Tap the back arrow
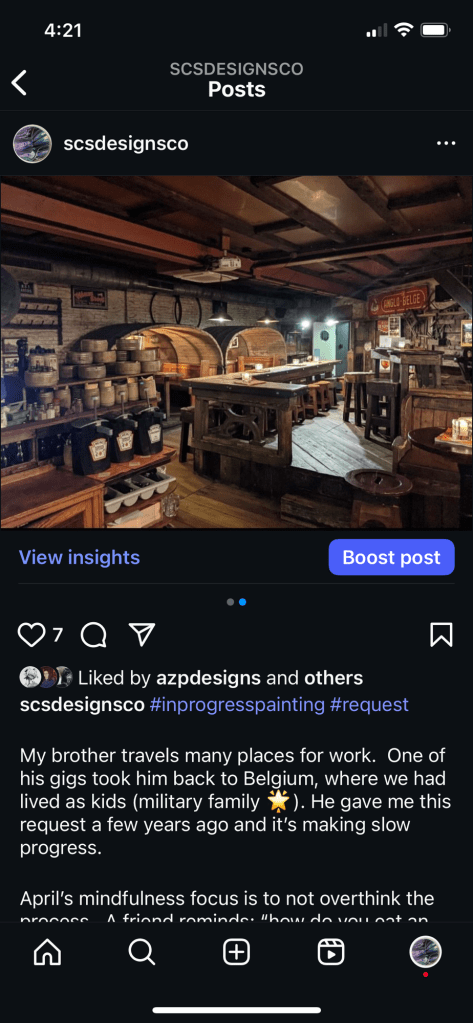 point(20,83)
